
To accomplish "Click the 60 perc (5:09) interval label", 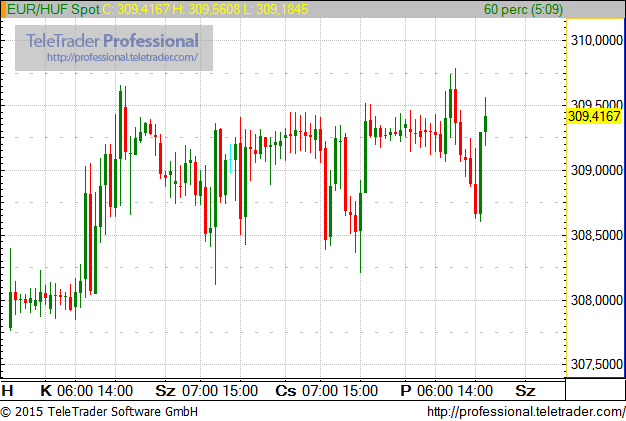I will point(523,9).
